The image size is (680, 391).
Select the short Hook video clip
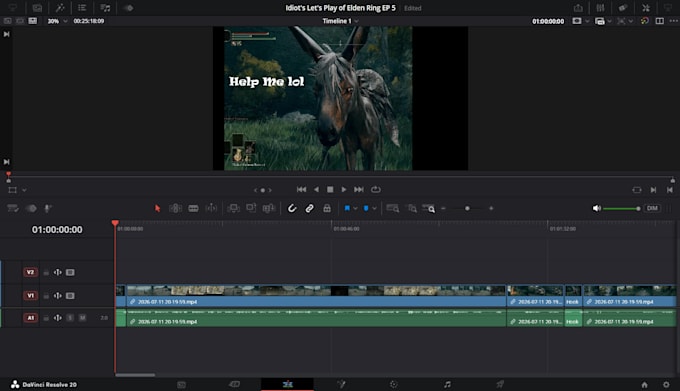pyautogui.click(x=573, y=296)
